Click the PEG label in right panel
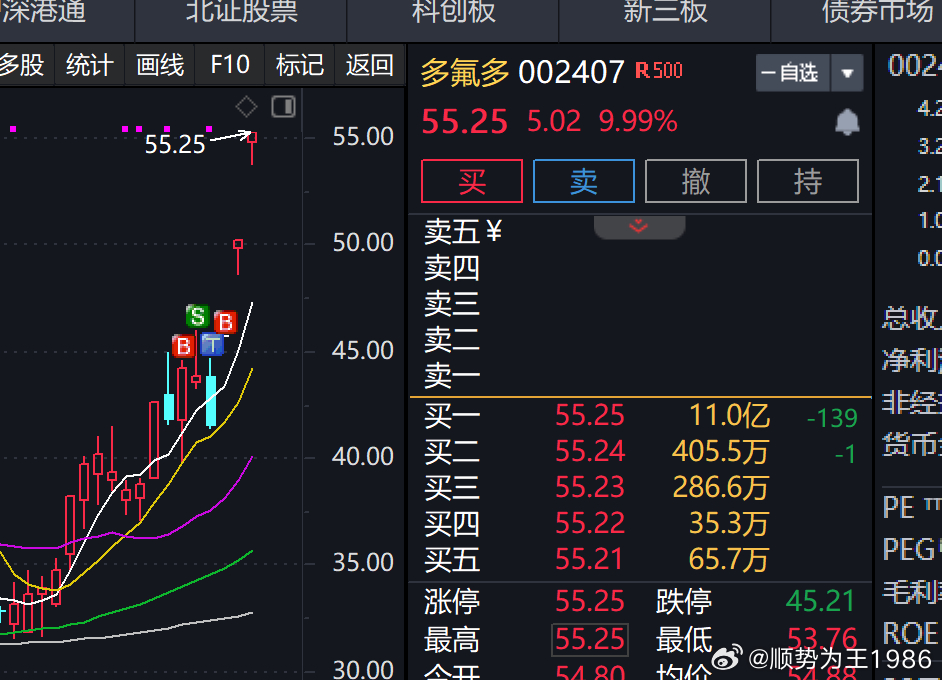 point(909,549)
